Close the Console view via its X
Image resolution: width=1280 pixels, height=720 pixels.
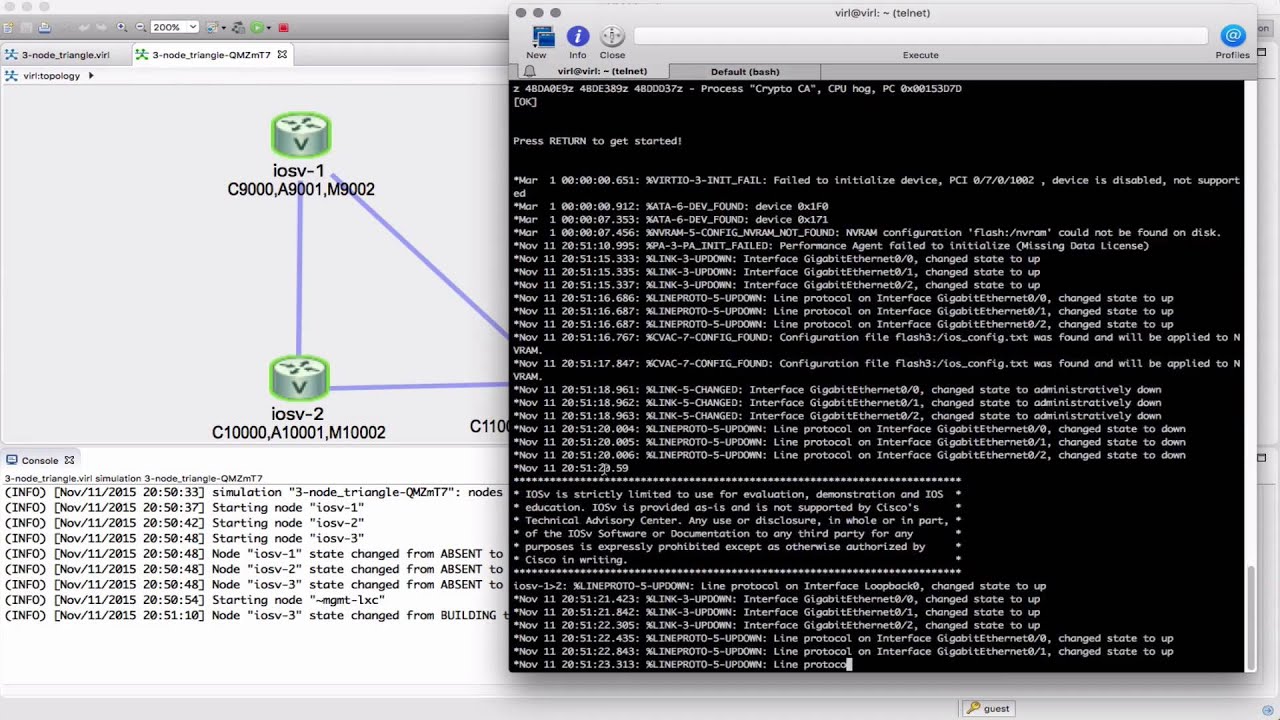tap(69, 460)
